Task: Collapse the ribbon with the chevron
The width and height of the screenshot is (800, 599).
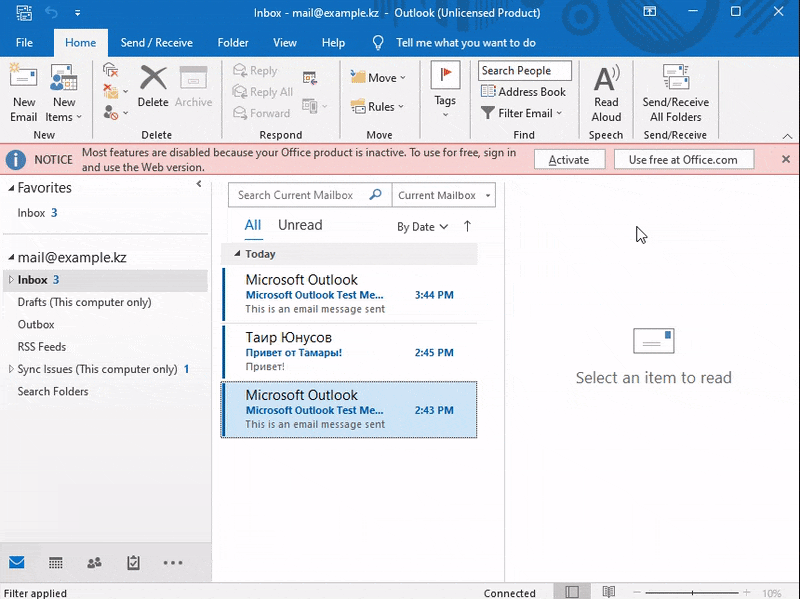Action: [x=787, y=136]
